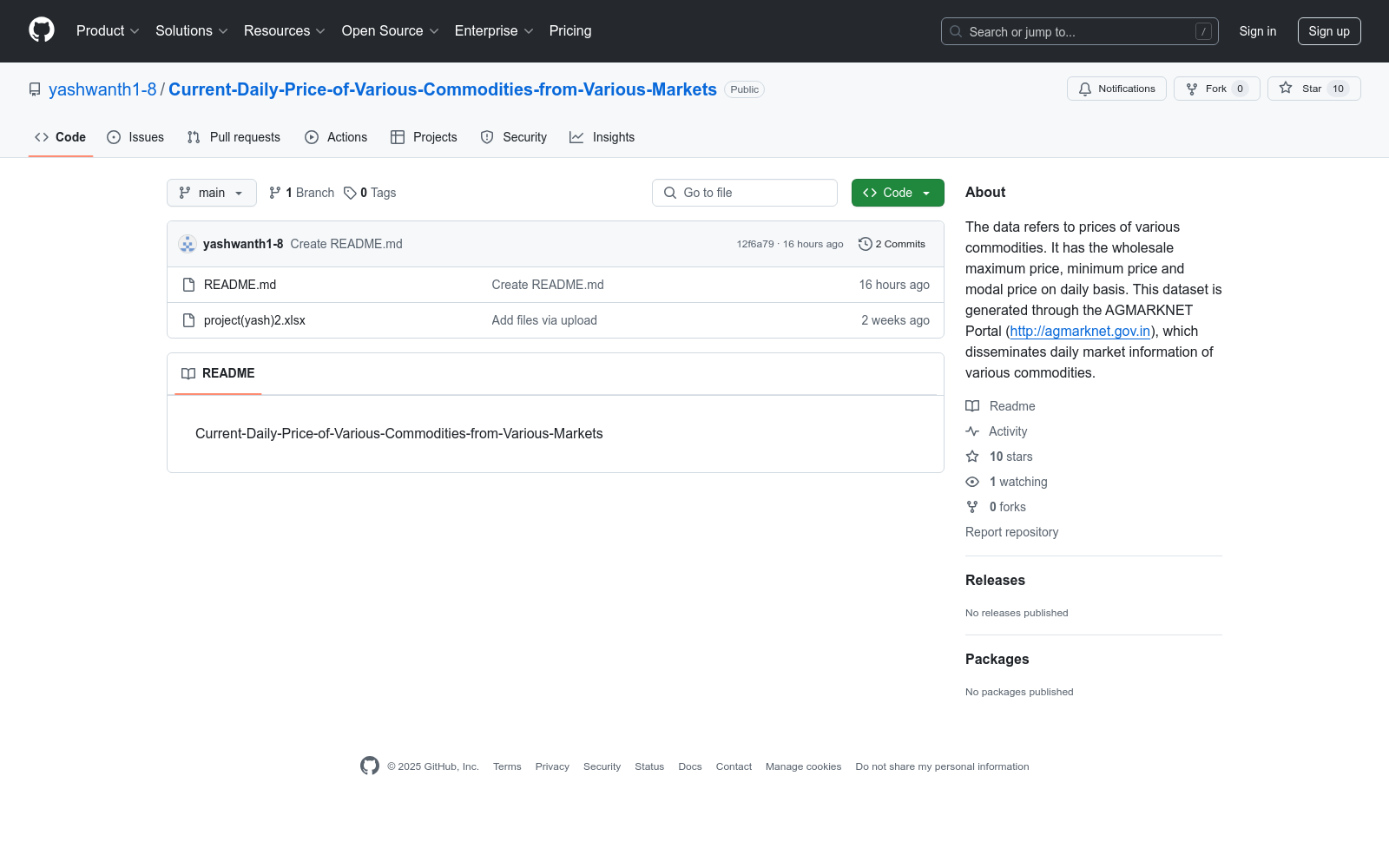Viewport: 1389px width, 868px height.
Task: Click the README.md file icon
Action: (x=188, y=285)
